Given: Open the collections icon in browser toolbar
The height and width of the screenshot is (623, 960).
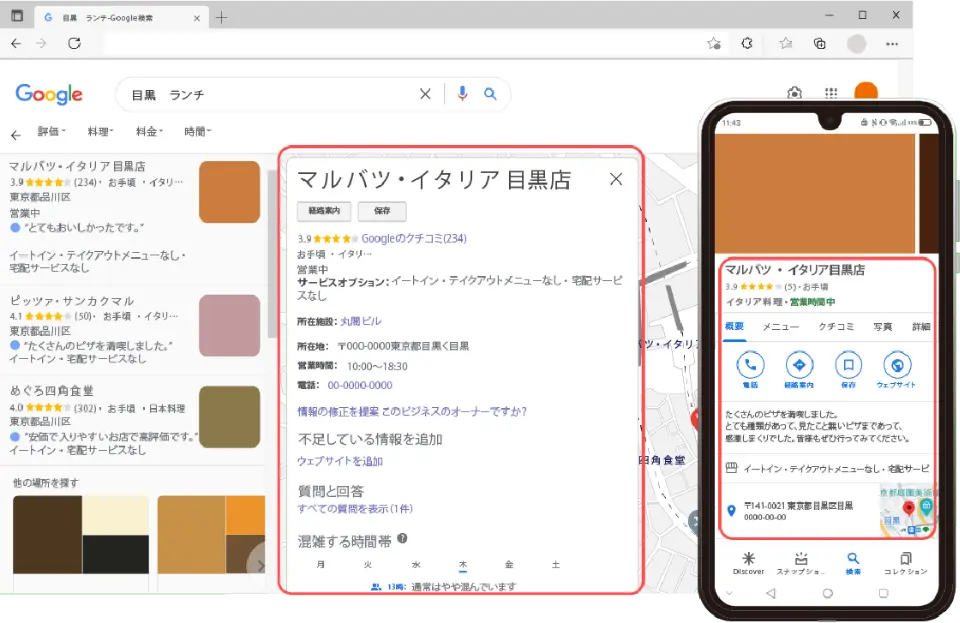Looking at the screenshot, I should (820, 43).
